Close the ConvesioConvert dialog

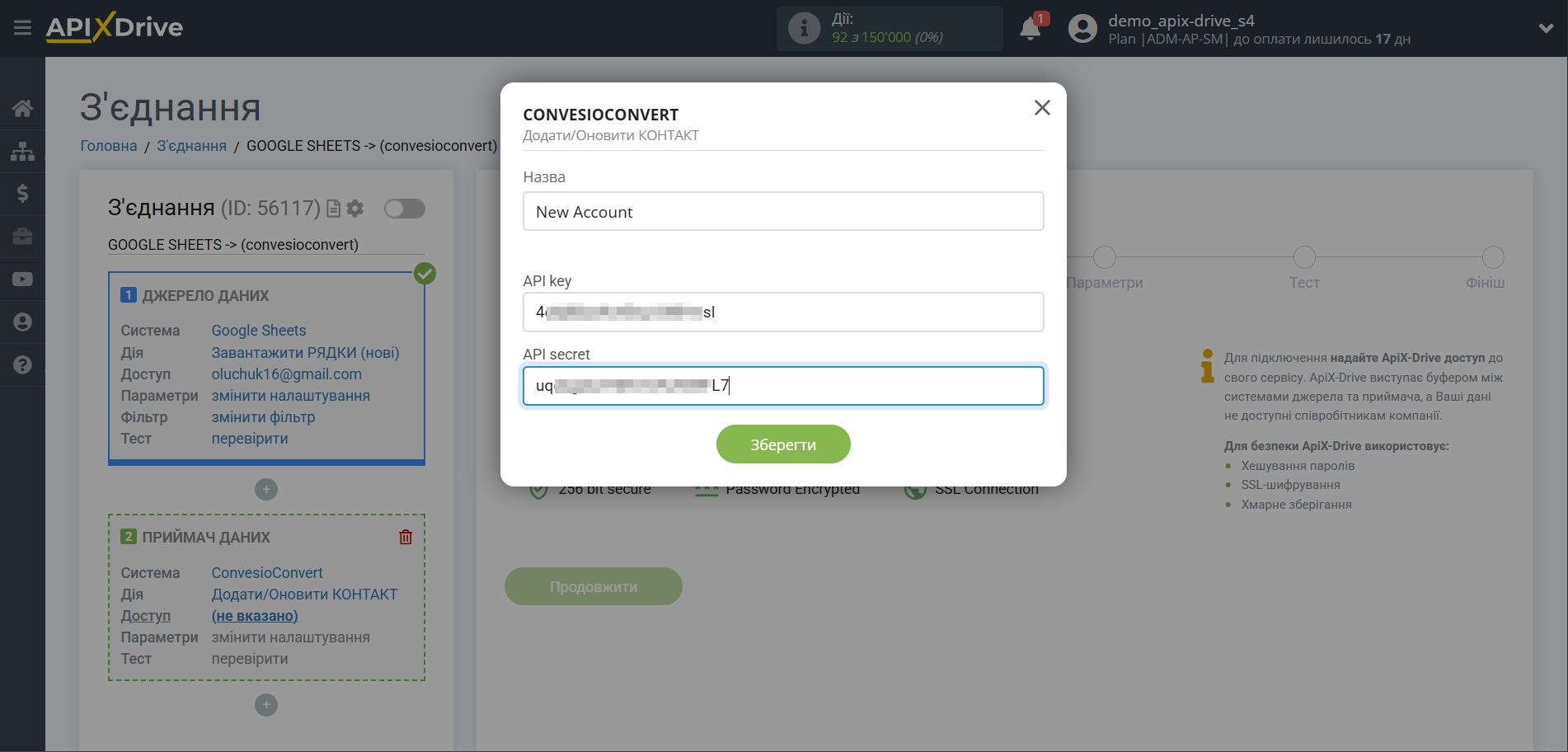tap(1042, 108)
